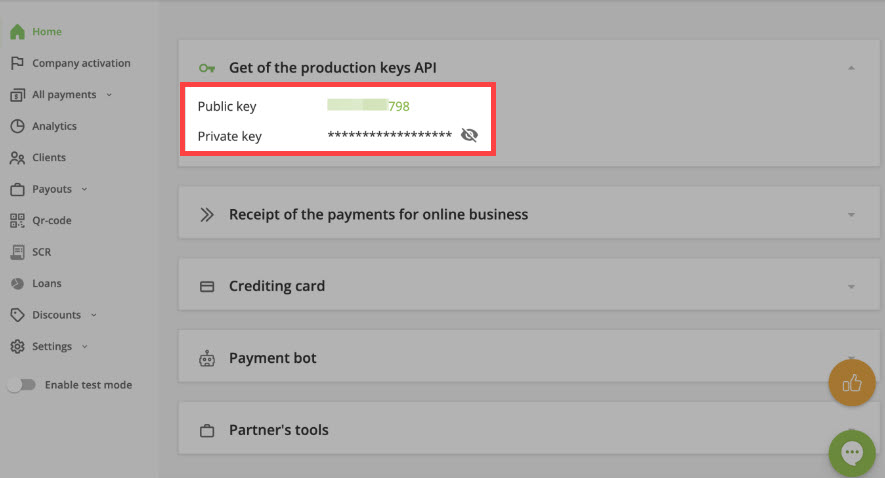Expand the Discounts submenu
885x478 pixels.
[93, 315]
